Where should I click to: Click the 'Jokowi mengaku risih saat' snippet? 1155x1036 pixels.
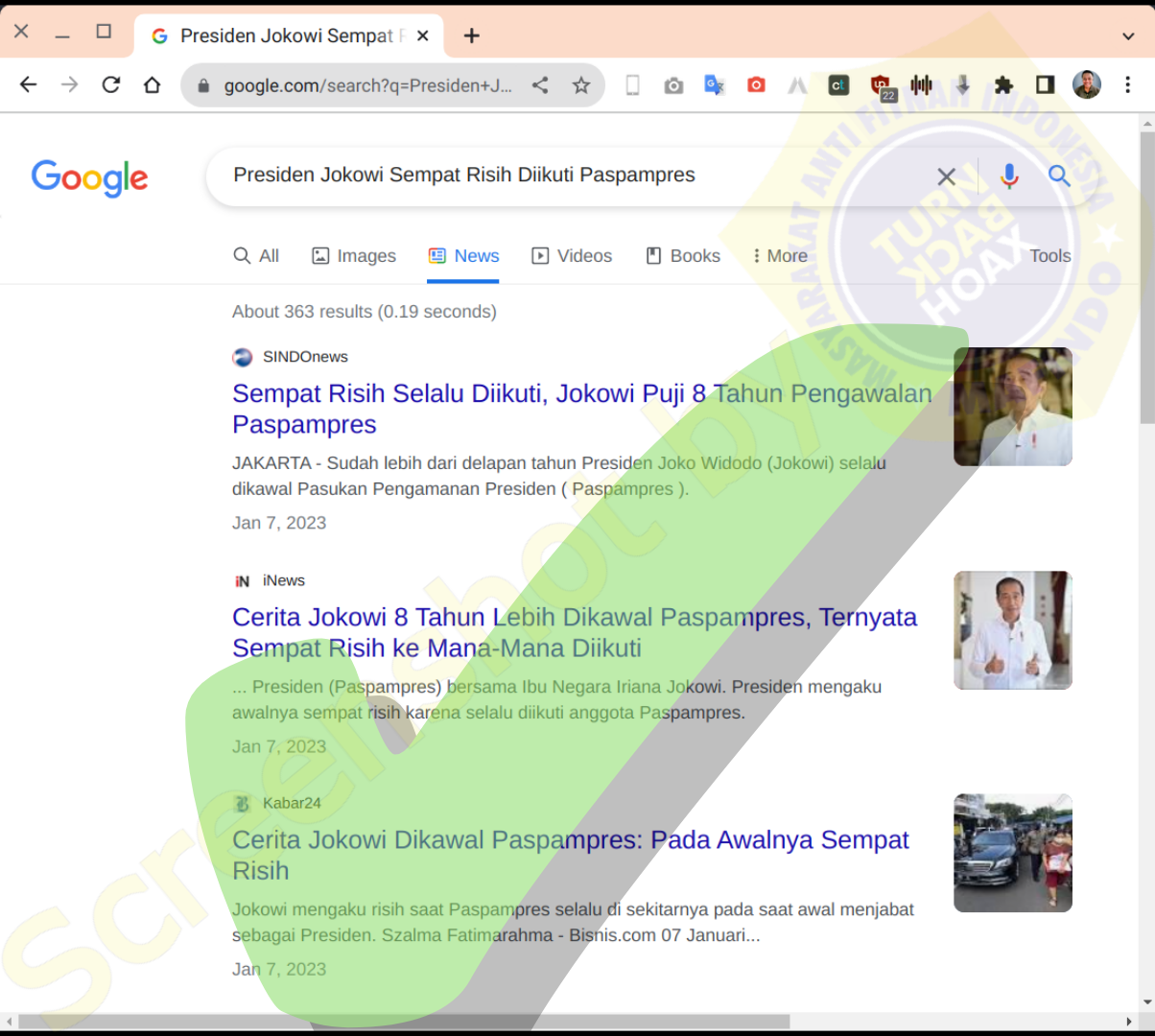click(573, 922)
